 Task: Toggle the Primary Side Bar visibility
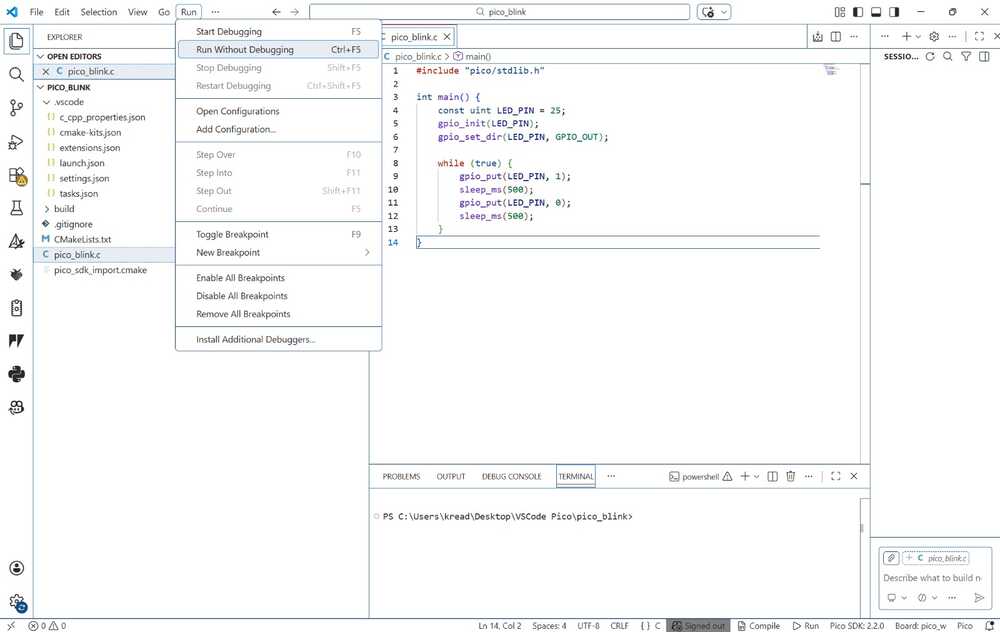click(857, 11)
